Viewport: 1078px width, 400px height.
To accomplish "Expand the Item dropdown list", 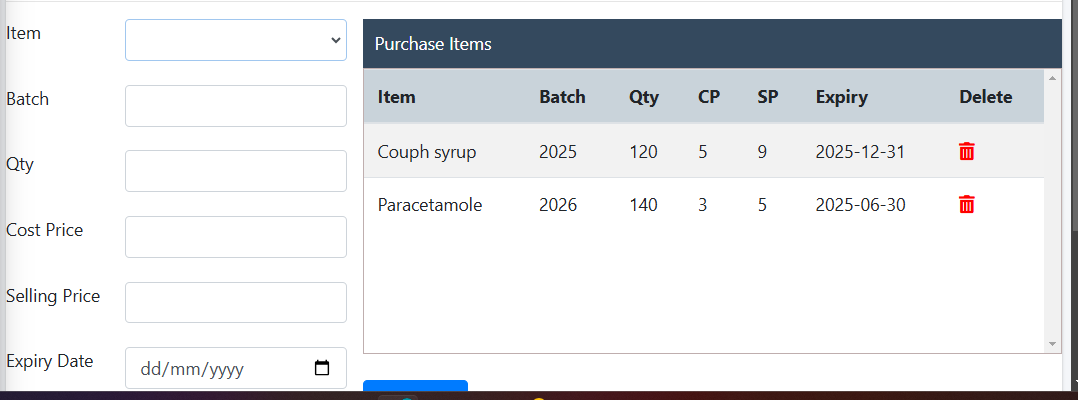I will [x=235, y=40].
